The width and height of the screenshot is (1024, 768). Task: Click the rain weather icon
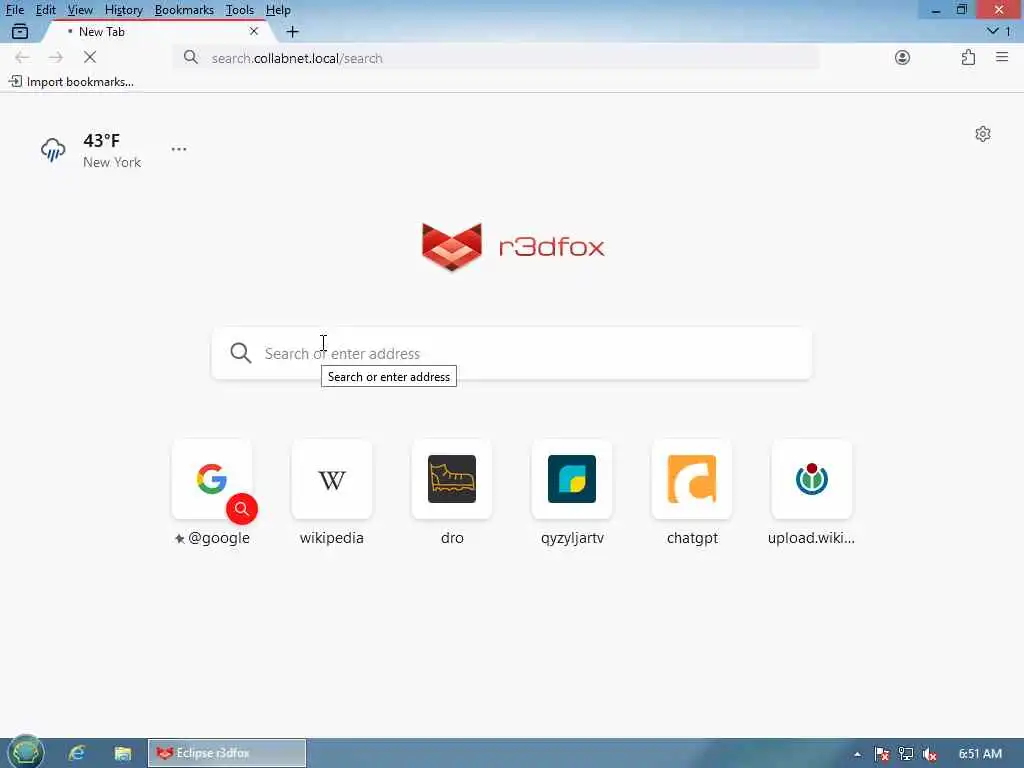[x=53, y=150]
